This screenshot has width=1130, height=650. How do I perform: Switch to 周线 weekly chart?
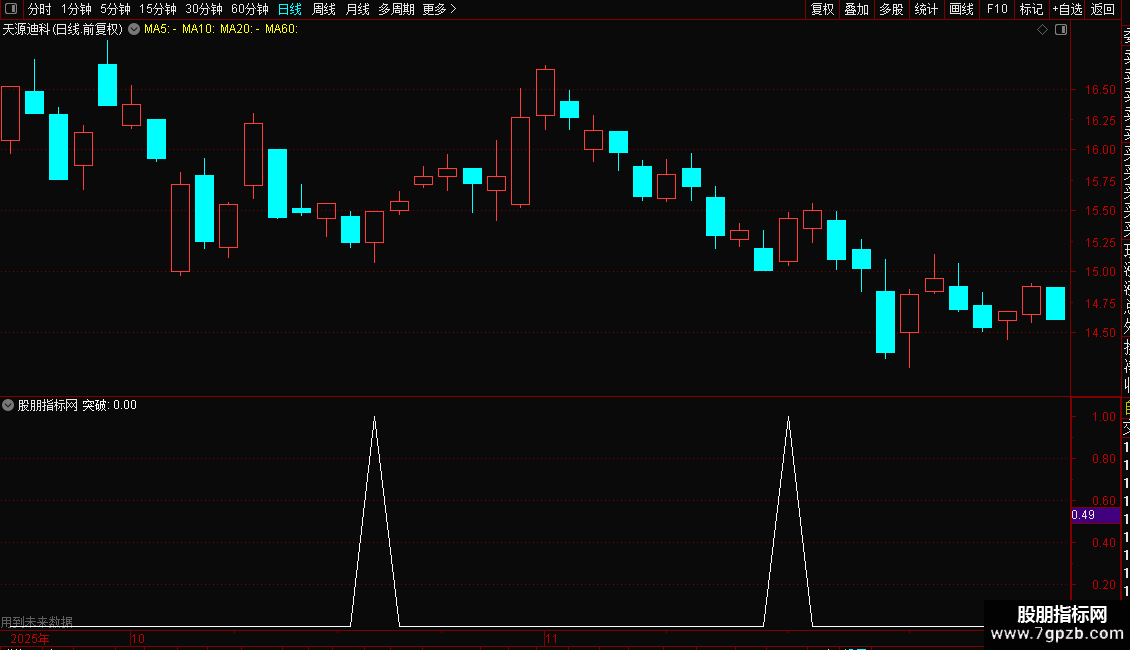pos(324,9)
